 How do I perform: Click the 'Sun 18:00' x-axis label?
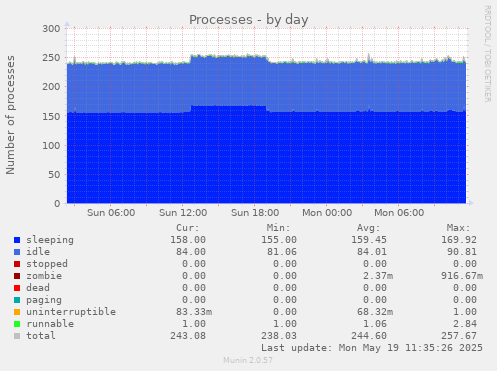pyautogui.click(x=255, y=213)
